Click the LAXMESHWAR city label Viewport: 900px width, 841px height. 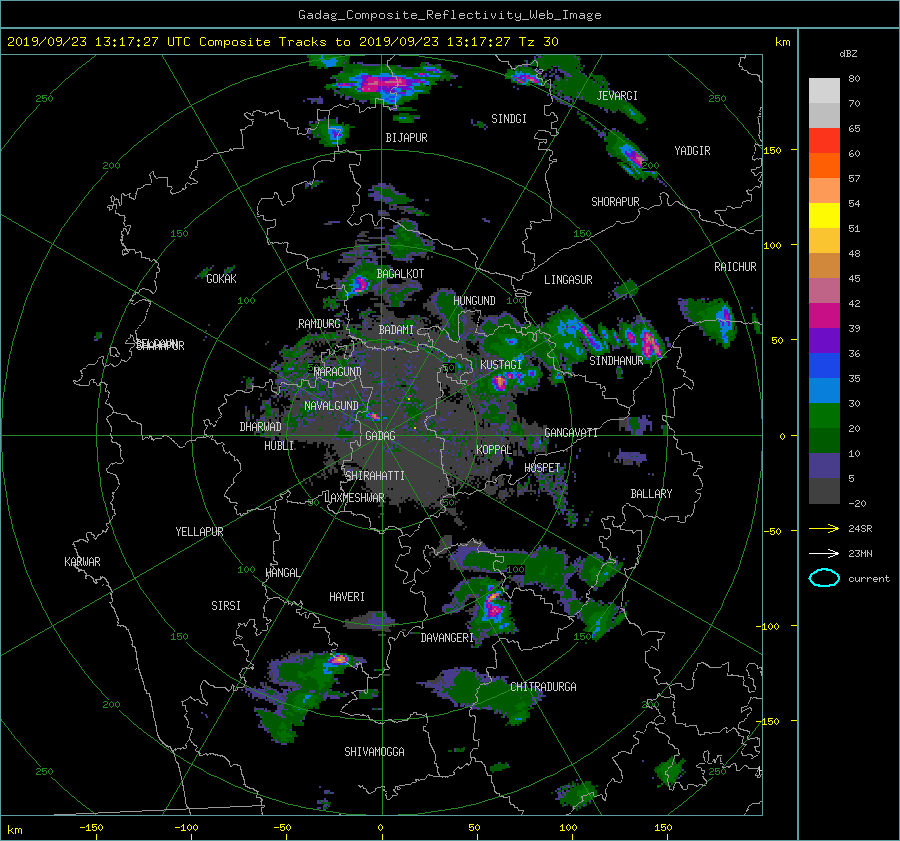(x=354, y=498)
